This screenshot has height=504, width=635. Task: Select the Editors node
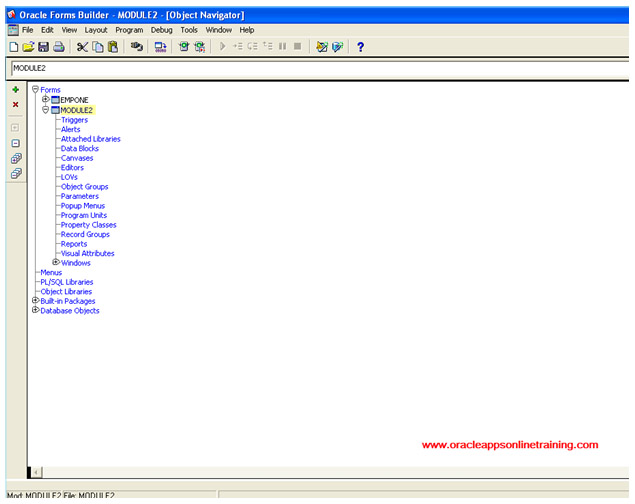[72, 167]
